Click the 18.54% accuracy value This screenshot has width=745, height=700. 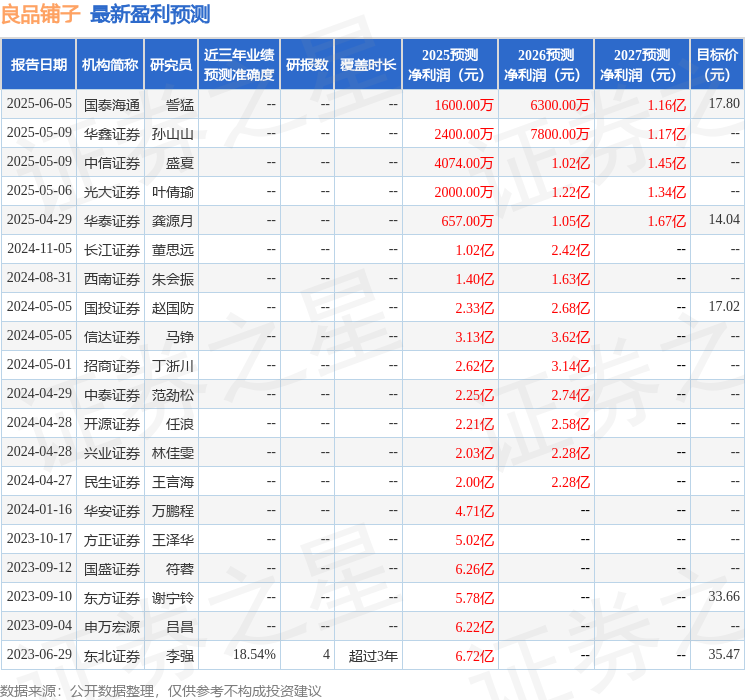pyautogui.click(x=254, y=655)
